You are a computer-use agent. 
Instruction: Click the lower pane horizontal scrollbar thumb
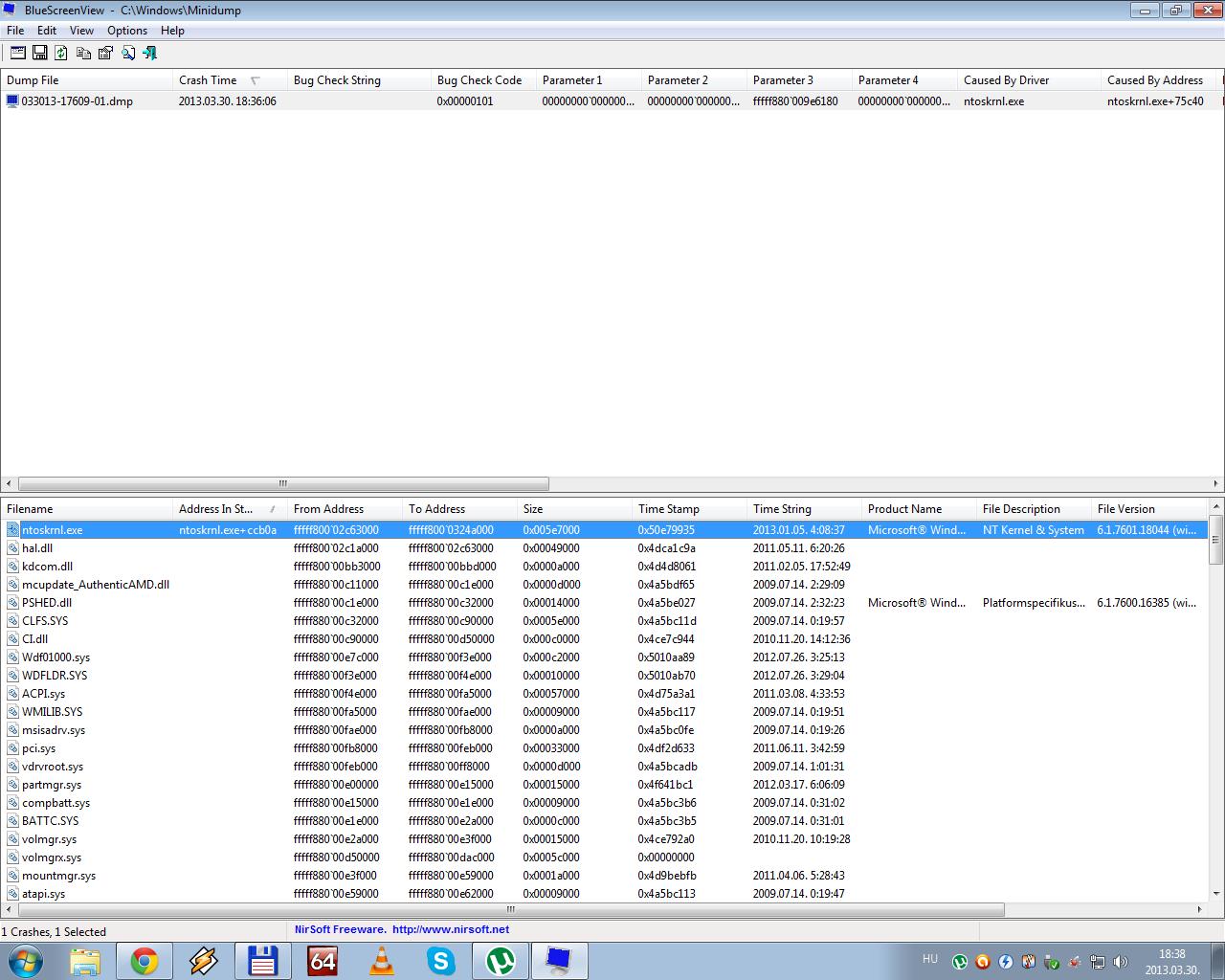(x=511, y=909)
